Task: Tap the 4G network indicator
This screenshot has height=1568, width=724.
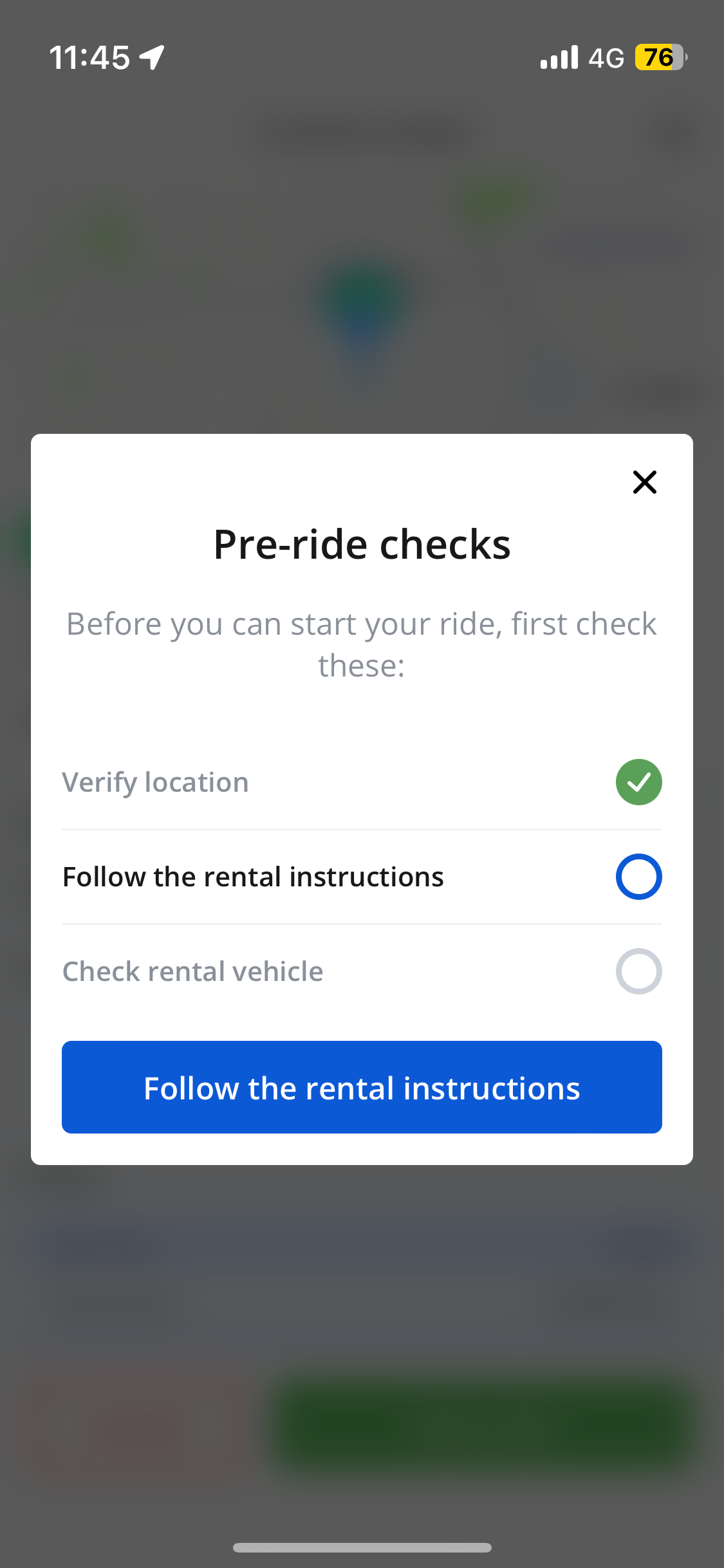Action: click(606, 58)
